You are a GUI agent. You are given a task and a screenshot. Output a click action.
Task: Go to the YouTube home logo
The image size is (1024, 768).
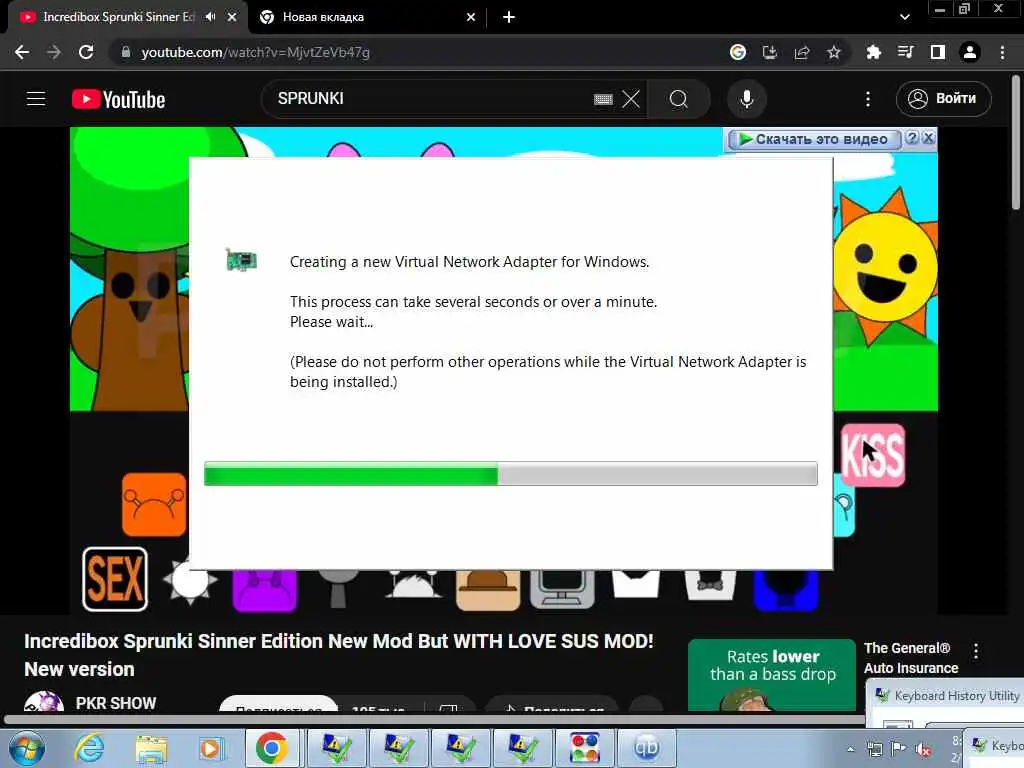pyautogui.click(x=118, y=99)
